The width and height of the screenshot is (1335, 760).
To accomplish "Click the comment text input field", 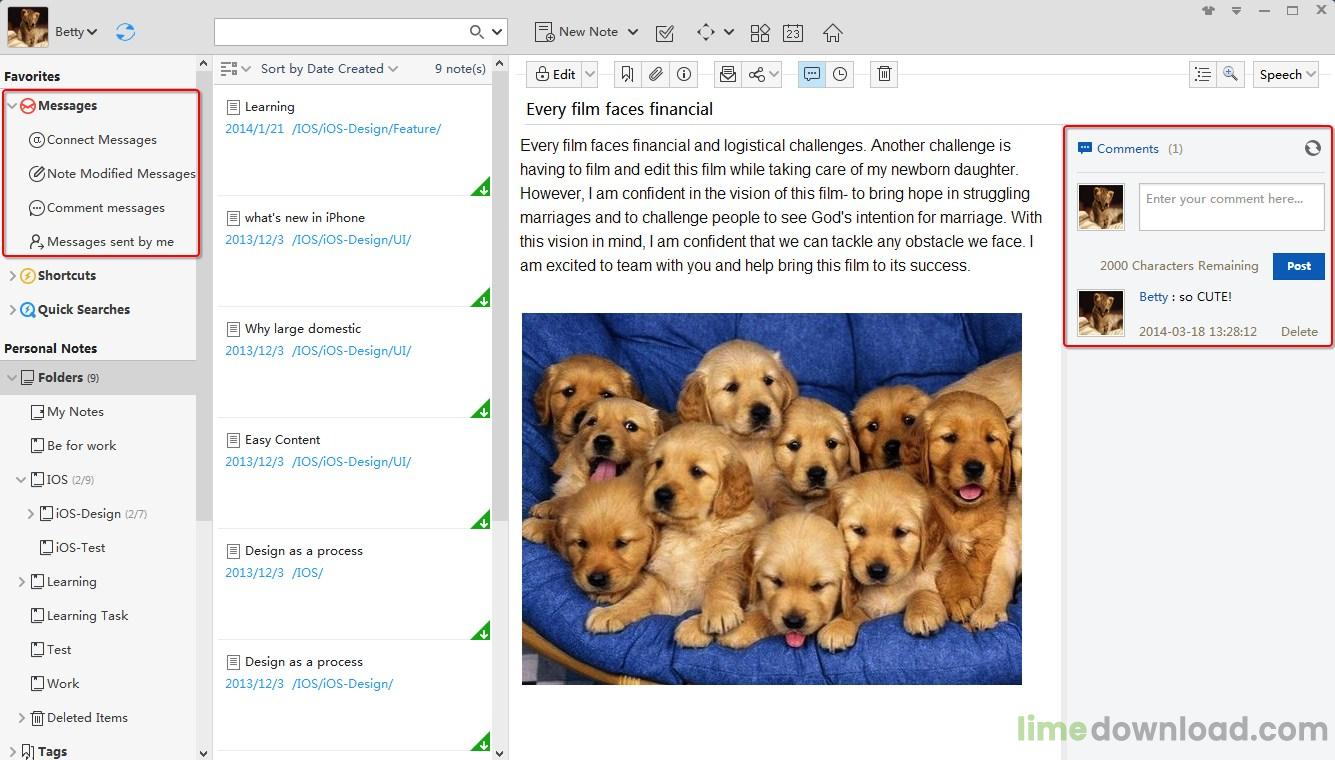I will click(x=1231, y=207).
